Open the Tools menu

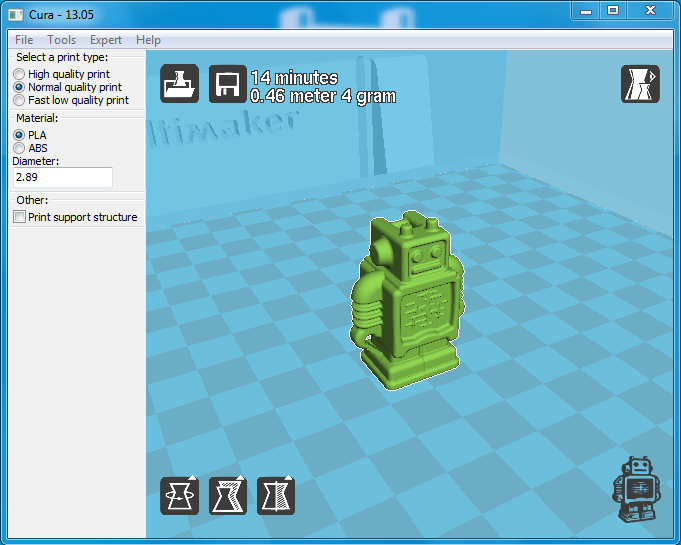pyautogui.click(x=62, y=40)
